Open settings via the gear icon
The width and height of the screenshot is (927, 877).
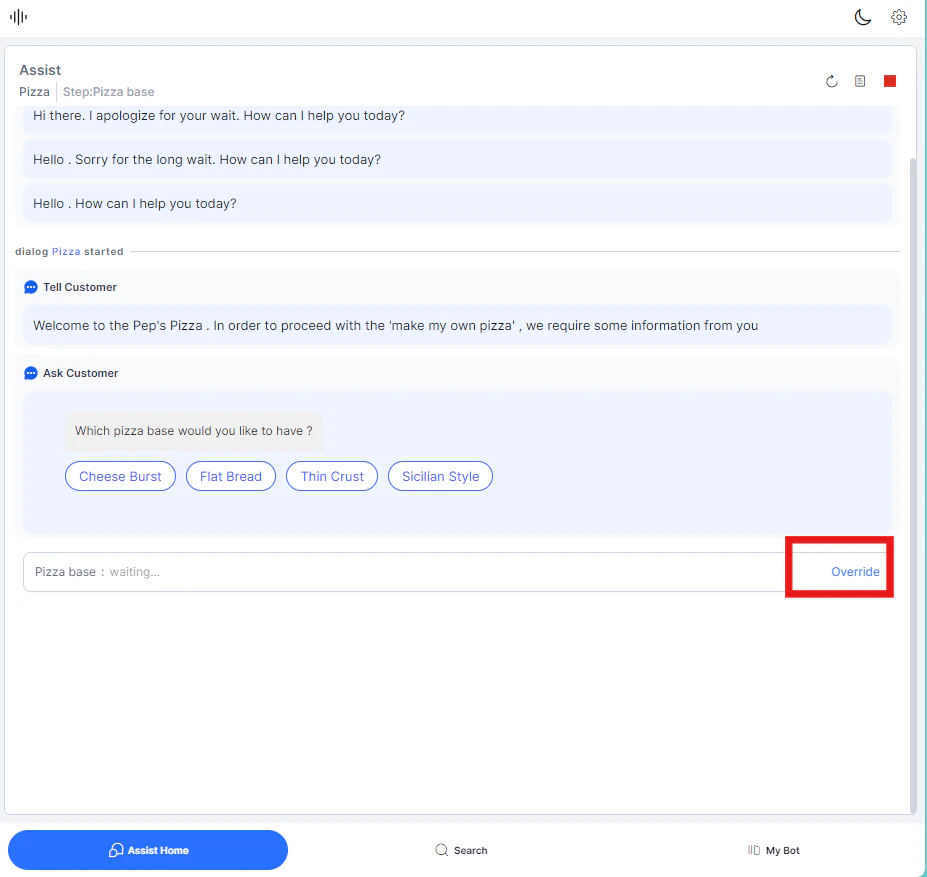pos(899,17)
